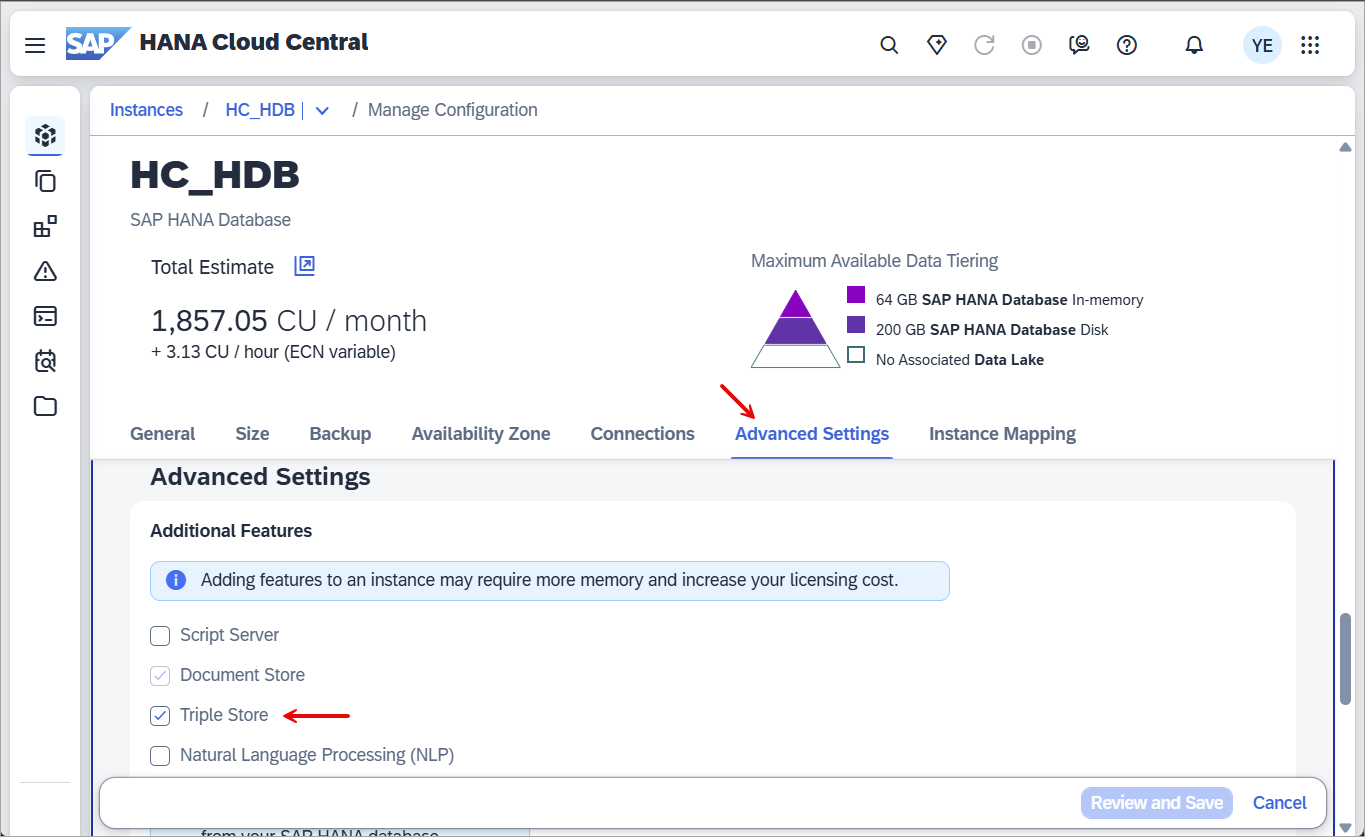The width and height of the screenshot is (1365, 837).
Task: Open the feedback icon with smiley
Action: click(1080, 45)
